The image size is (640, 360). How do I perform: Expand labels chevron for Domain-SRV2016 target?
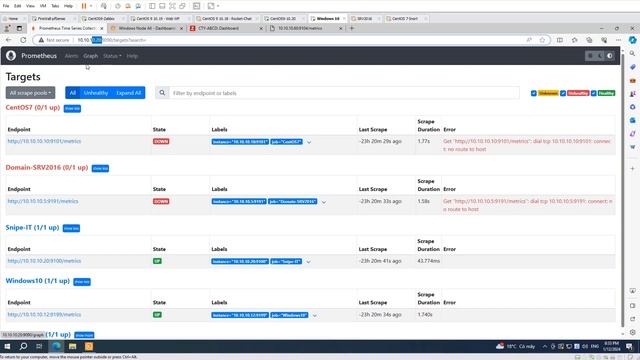click(324, 202)
